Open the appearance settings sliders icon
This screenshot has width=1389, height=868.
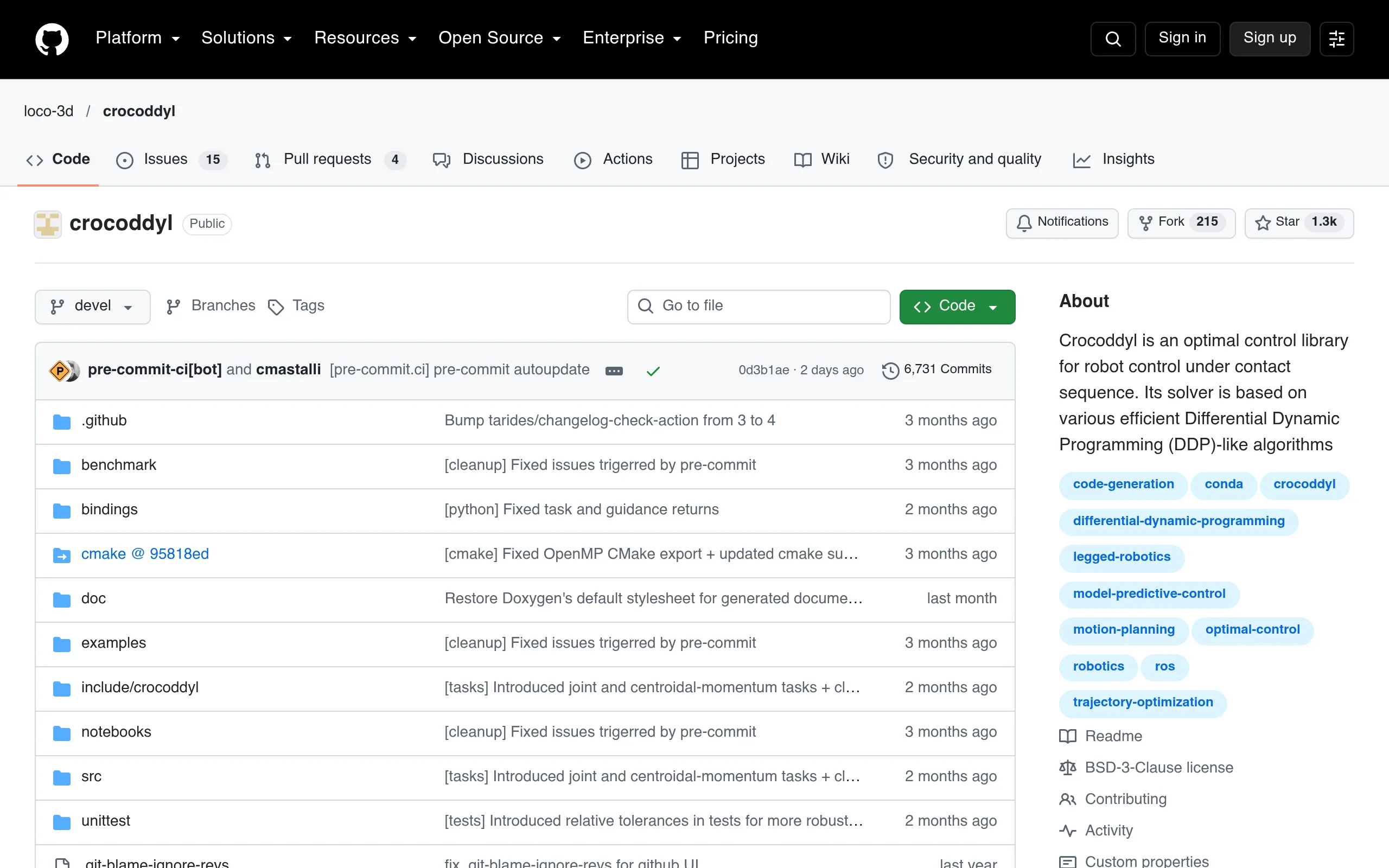tap(1336, 39)
